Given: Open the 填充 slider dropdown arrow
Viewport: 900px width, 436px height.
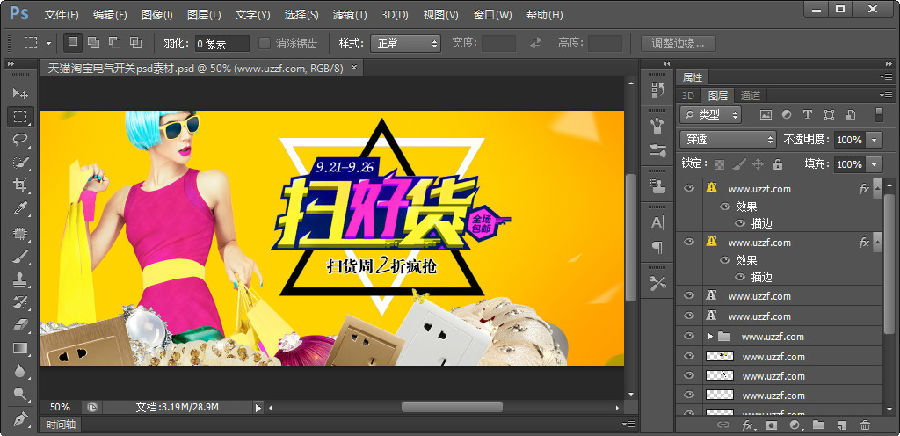Looking at the screenshot, I should [874, 165].
